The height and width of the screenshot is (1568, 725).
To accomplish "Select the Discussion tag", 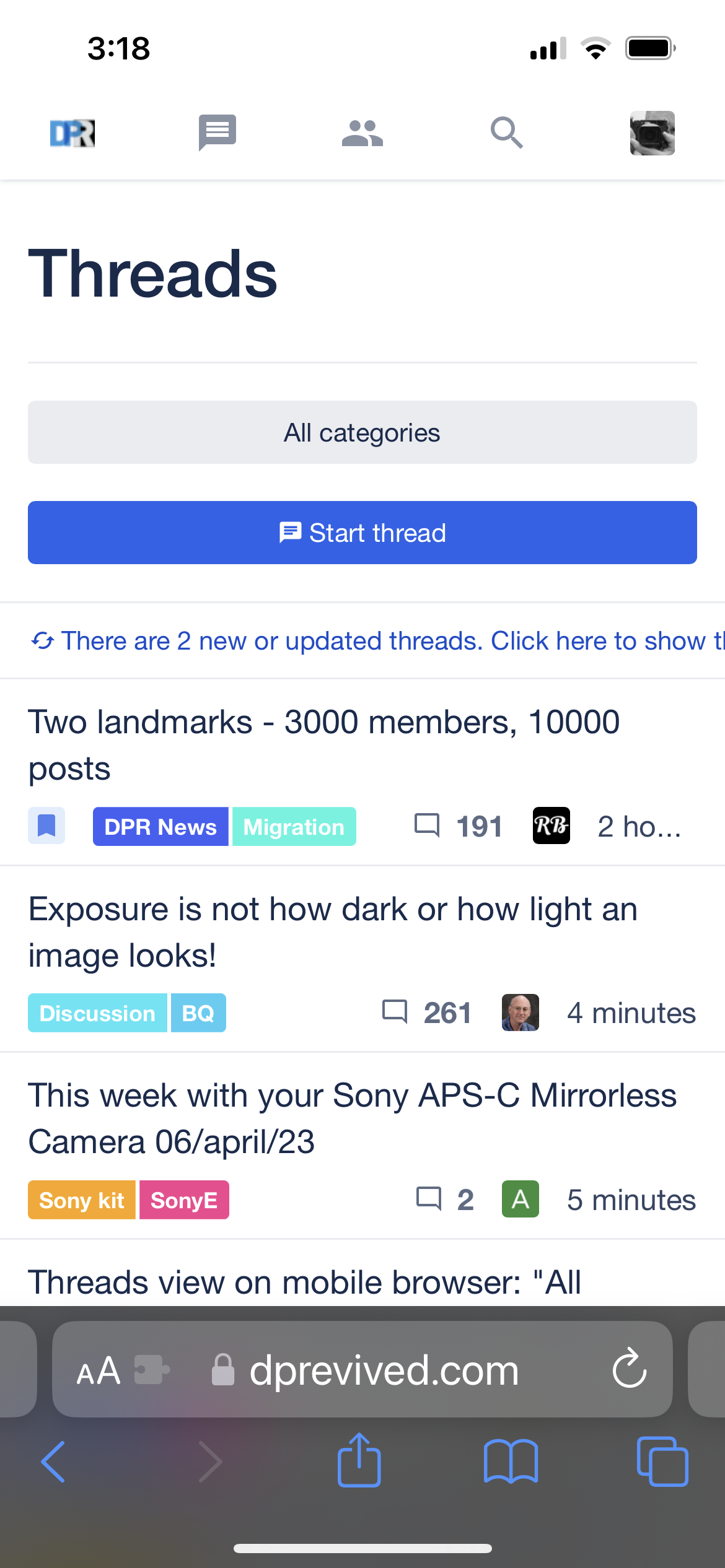I will [97, 1013].
